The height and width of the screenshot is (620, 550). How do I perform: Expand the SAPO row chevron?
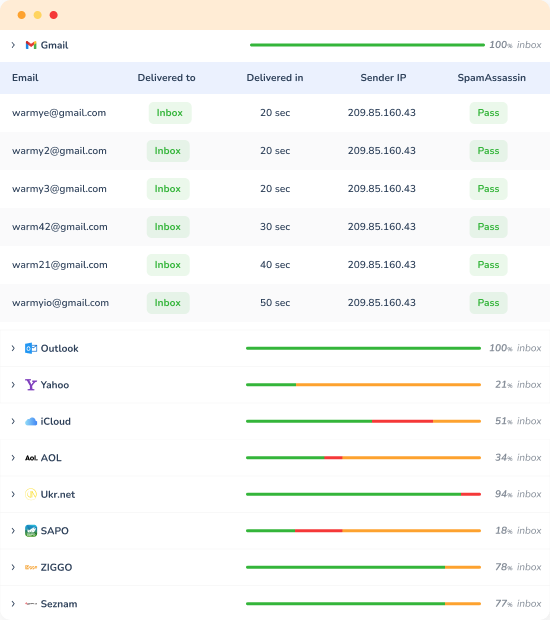click(13, 531)
